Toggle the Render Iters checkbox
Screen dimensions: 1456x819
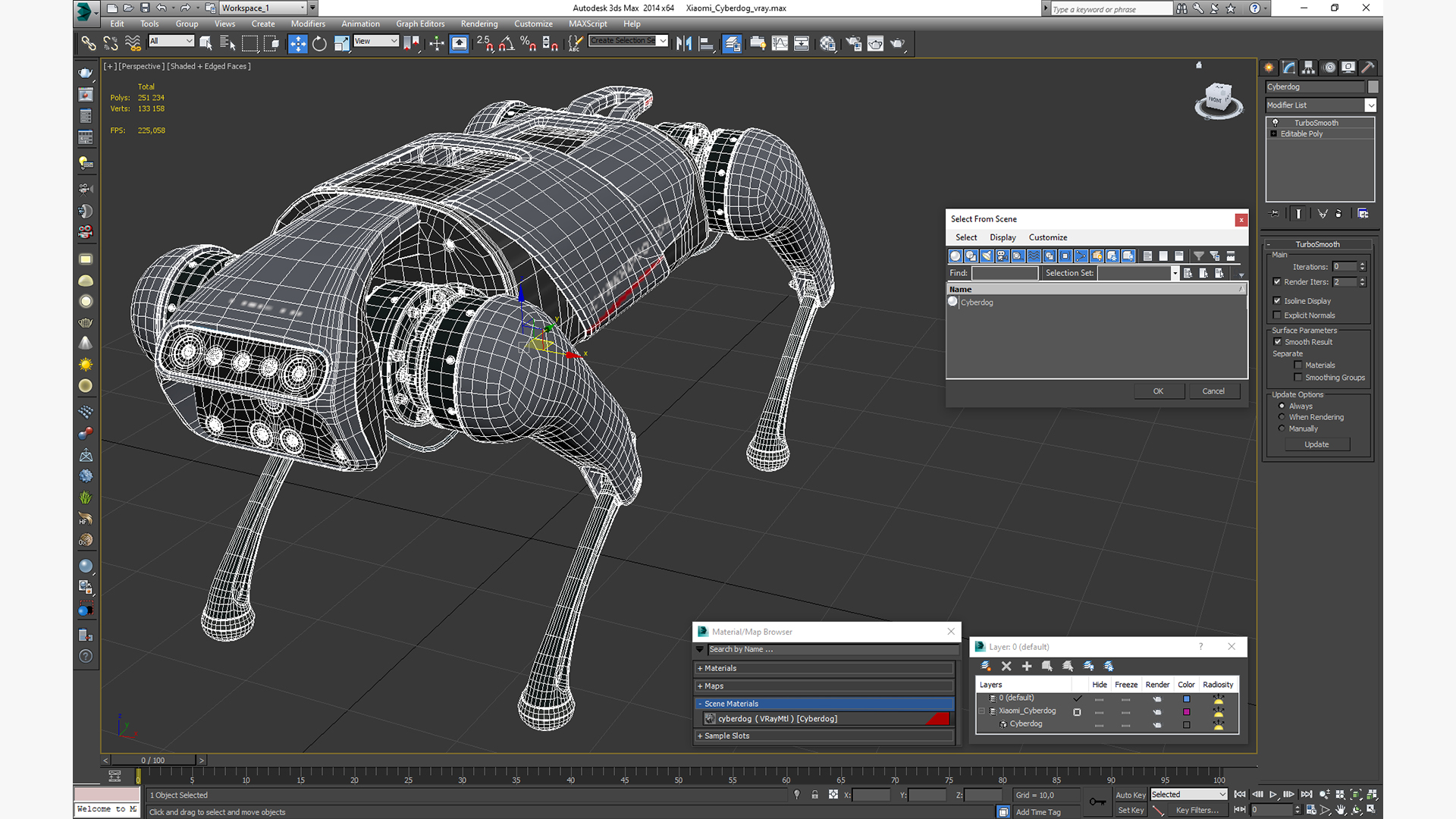pos(1277,281)
